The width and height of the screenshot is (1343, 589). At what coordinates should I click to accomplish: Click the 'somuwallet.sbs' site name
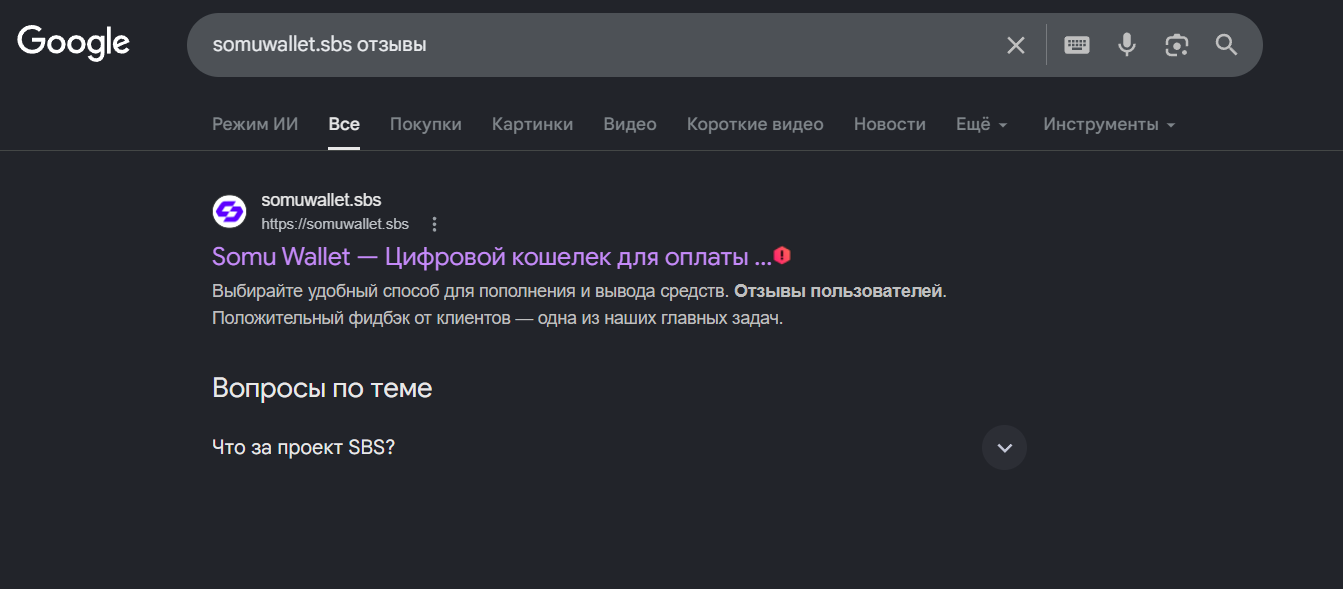(x=321, y=200)
